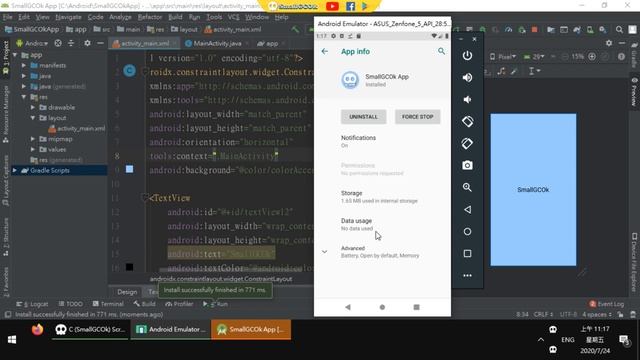Click light blue color swatch in editor gutter
The image size is (640, 360).
pyautogui.click(x=129, y=169)
